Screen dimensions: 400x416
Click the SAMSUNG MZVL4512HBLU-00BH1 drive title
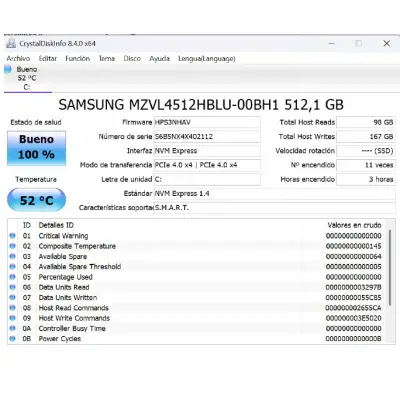pos(201,105)
